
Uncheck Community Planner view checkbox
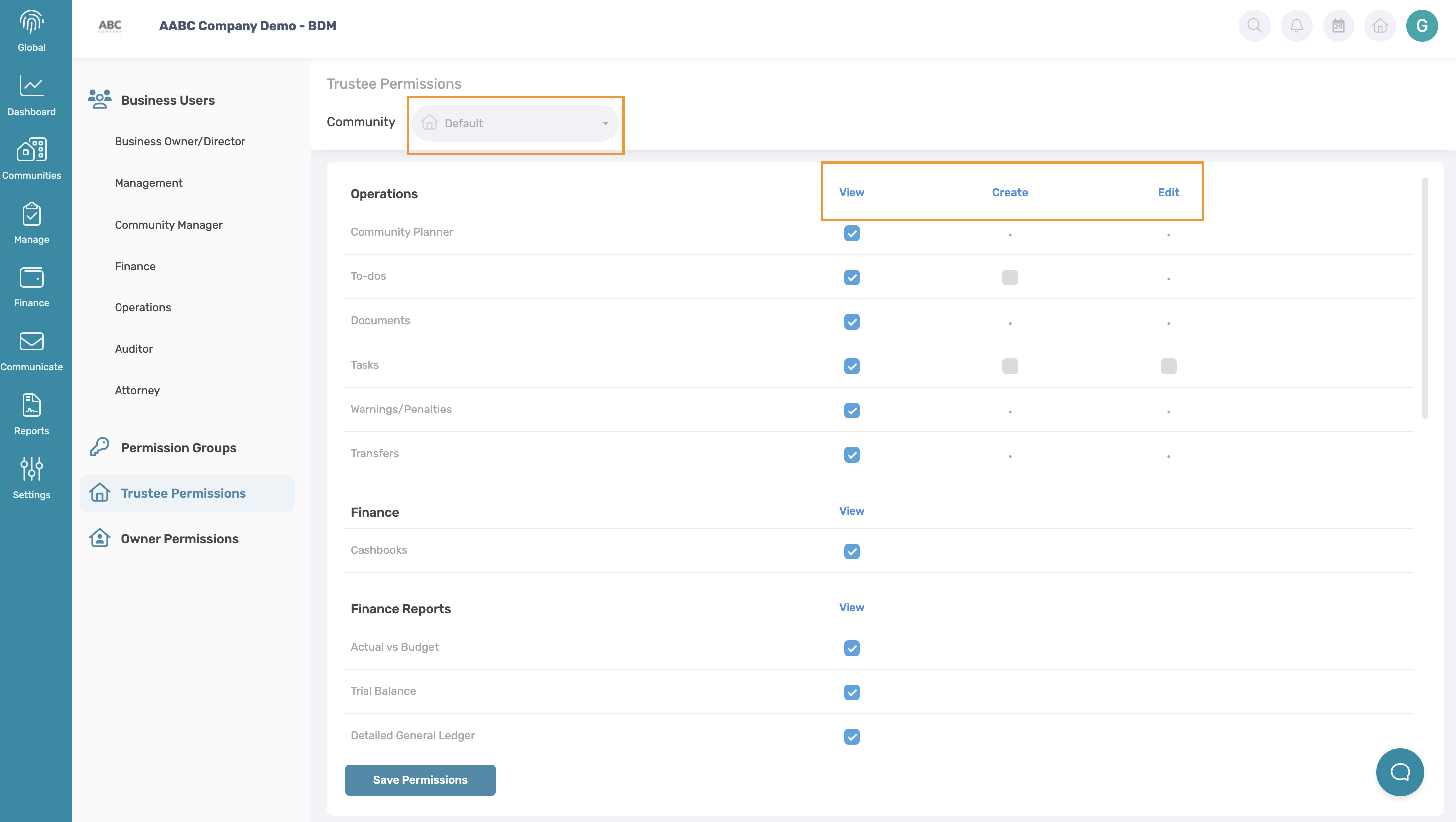851,233
